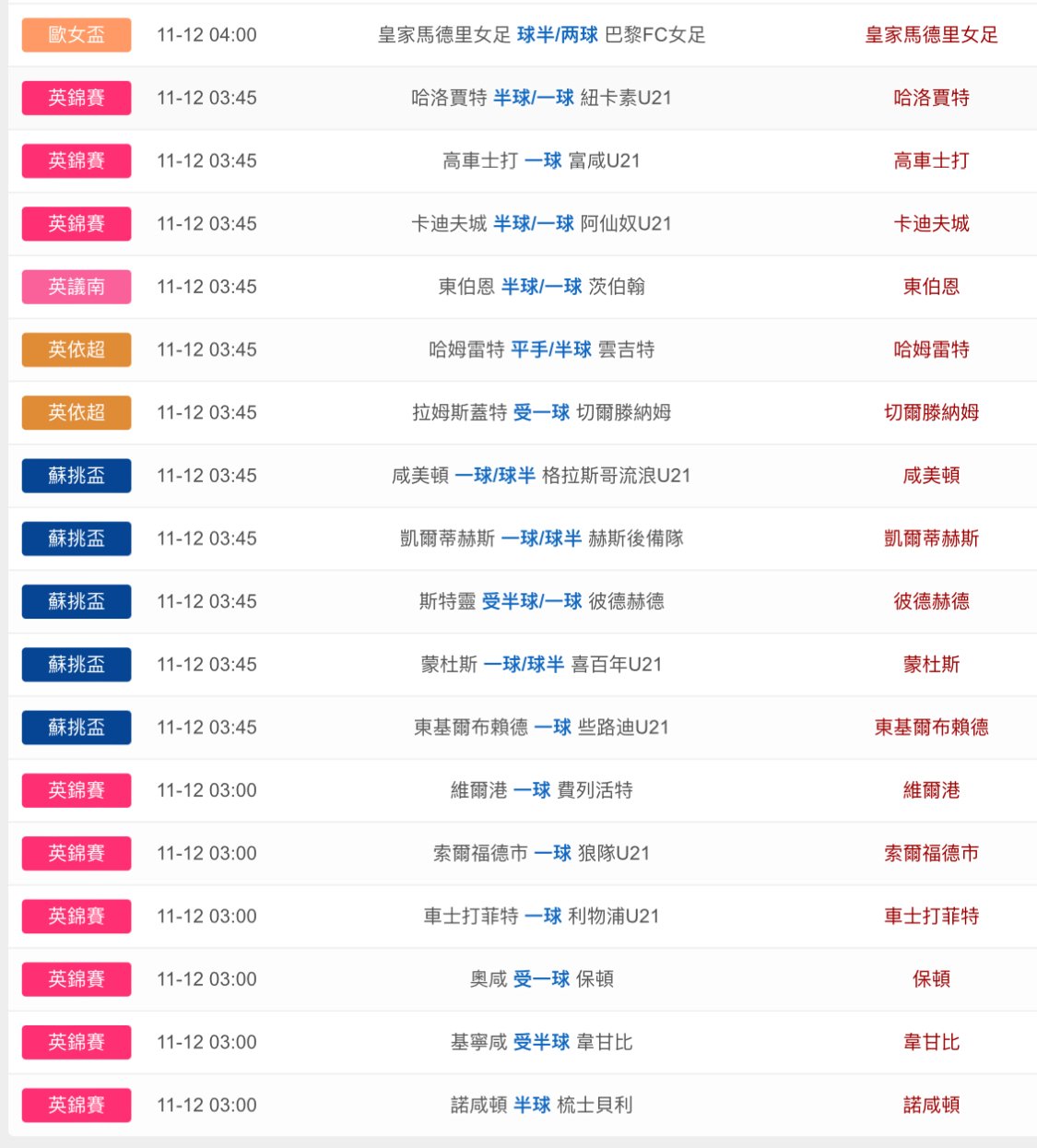Click the 歐女盃 league badge
Screen dimensions: 1037x1148
point(77,35)
